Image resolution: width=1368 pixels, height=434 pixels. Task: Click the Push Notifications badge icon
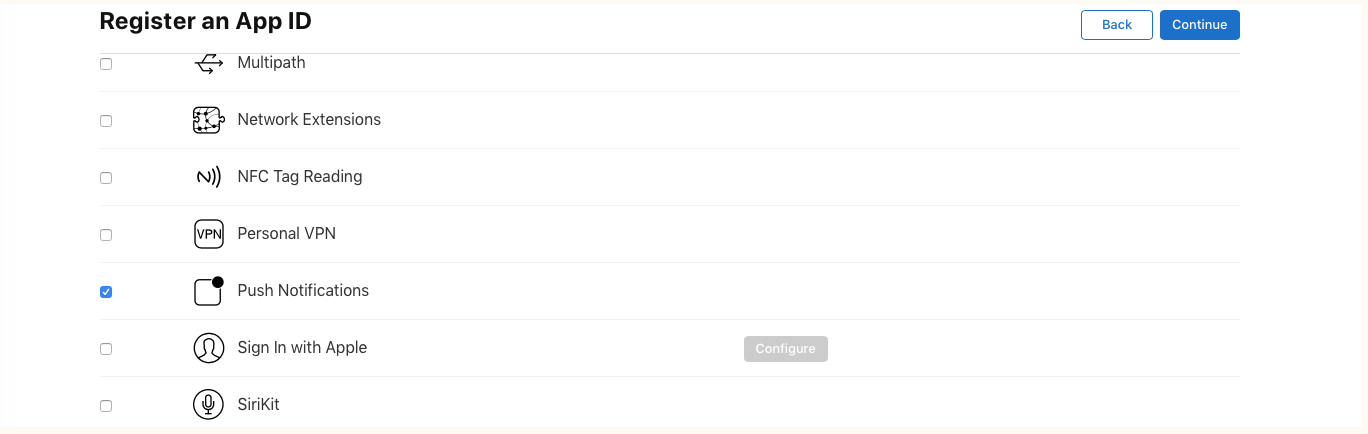tap(208, 291)
